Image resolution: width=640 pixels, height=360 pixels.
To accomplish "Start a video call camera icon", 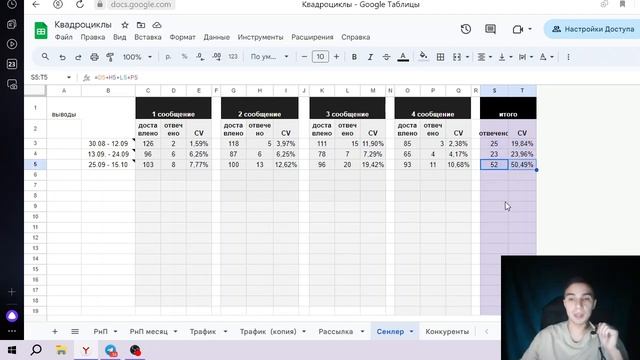I will point(518,29).
